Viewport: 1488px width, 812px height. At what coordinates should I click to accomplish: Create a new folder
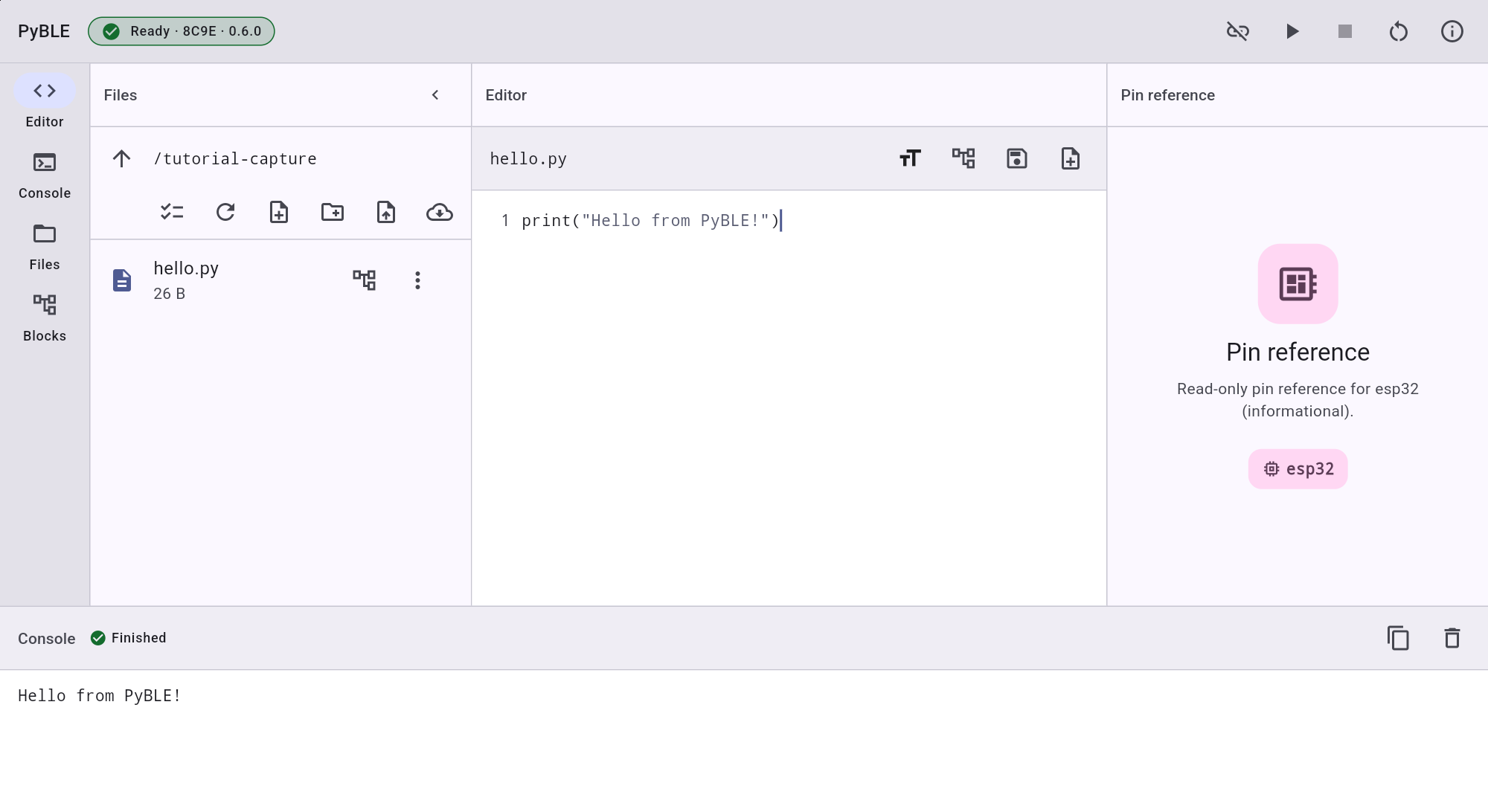coord(333,212)
